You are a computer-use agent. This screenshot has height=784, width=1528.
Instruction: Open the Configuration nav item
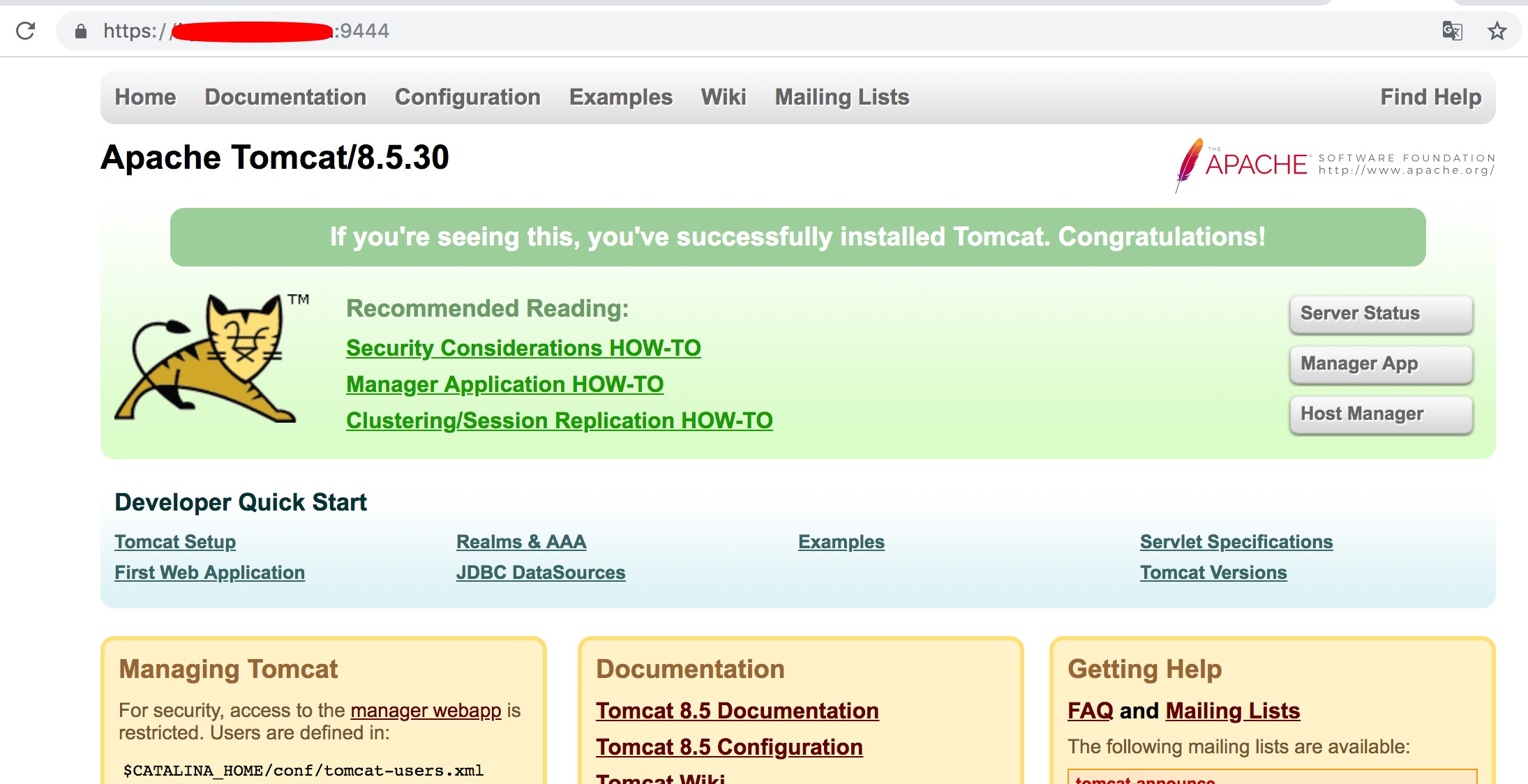coord(467,97)
